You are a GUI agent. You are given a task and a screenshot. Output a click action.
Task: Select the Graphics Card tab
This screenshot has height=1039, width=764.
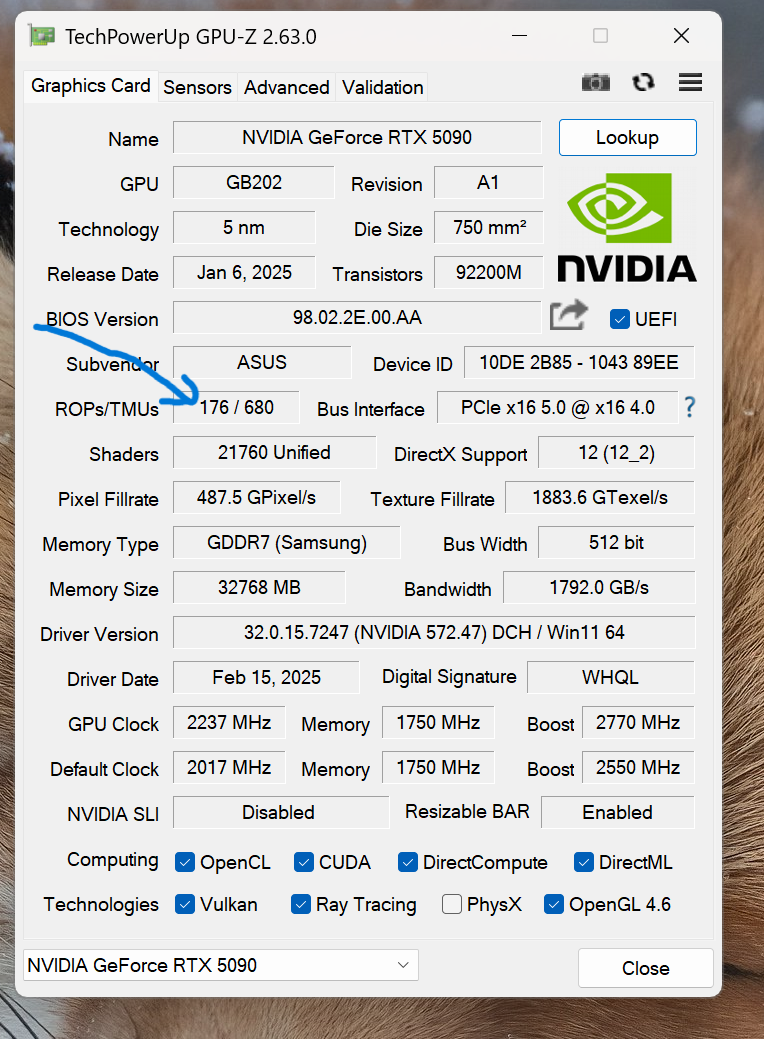[x=91, y=86]
